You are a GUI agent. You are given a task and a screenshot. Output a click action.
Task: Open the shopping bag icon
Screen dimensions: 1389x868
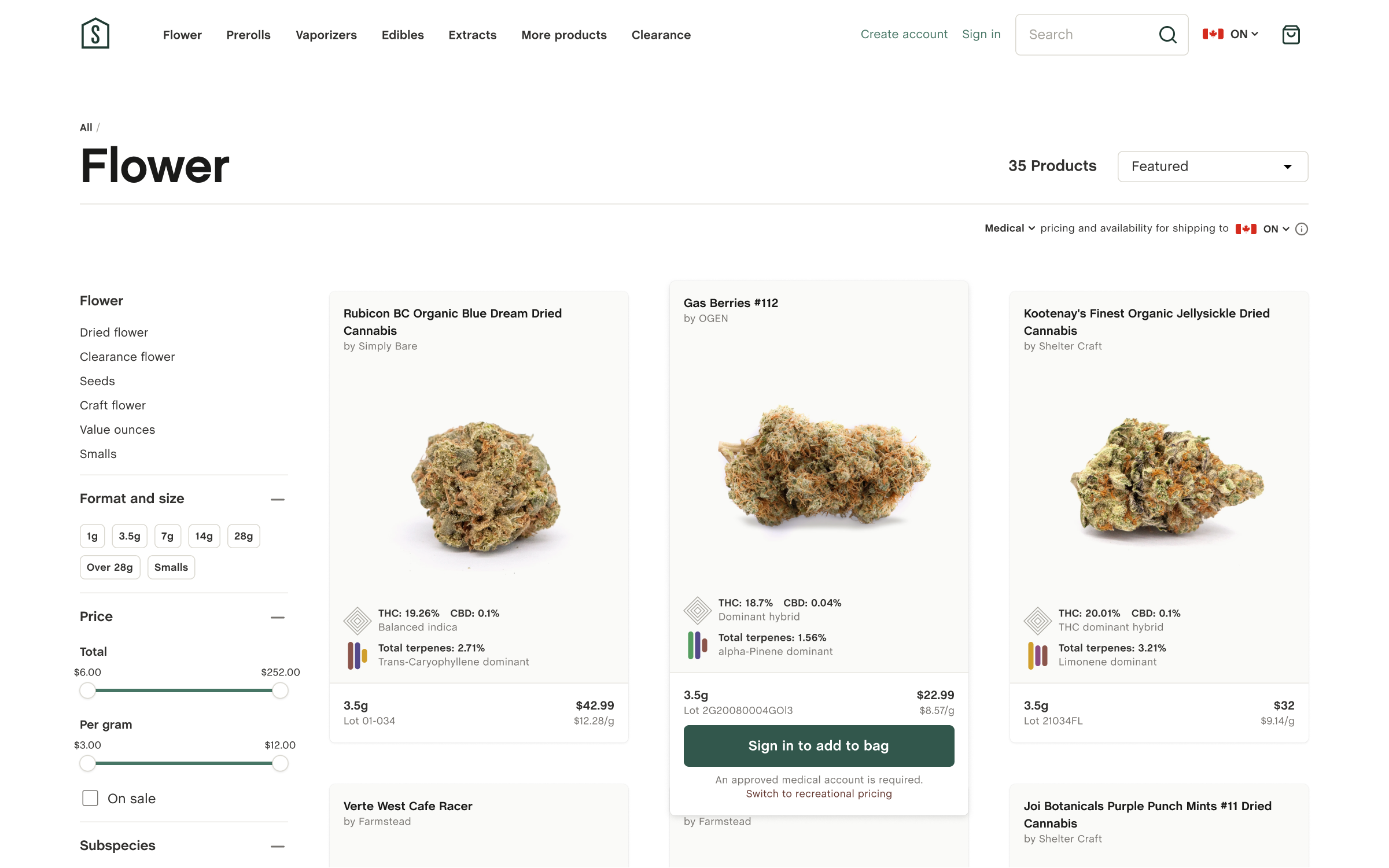(1291, 35)
